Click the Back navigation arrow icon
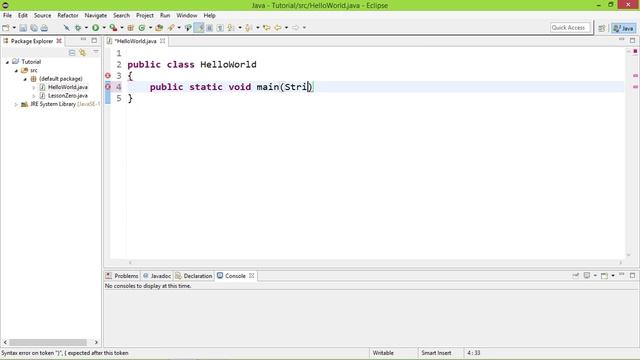Screen dimensions: 640x360 click(x=278, y=28)
